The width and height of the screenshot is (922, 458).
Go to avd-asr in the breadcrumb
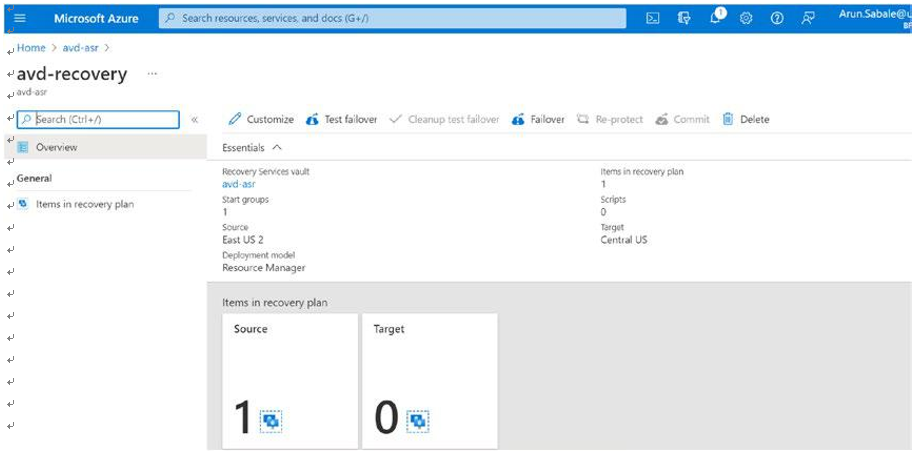[81, 48]
